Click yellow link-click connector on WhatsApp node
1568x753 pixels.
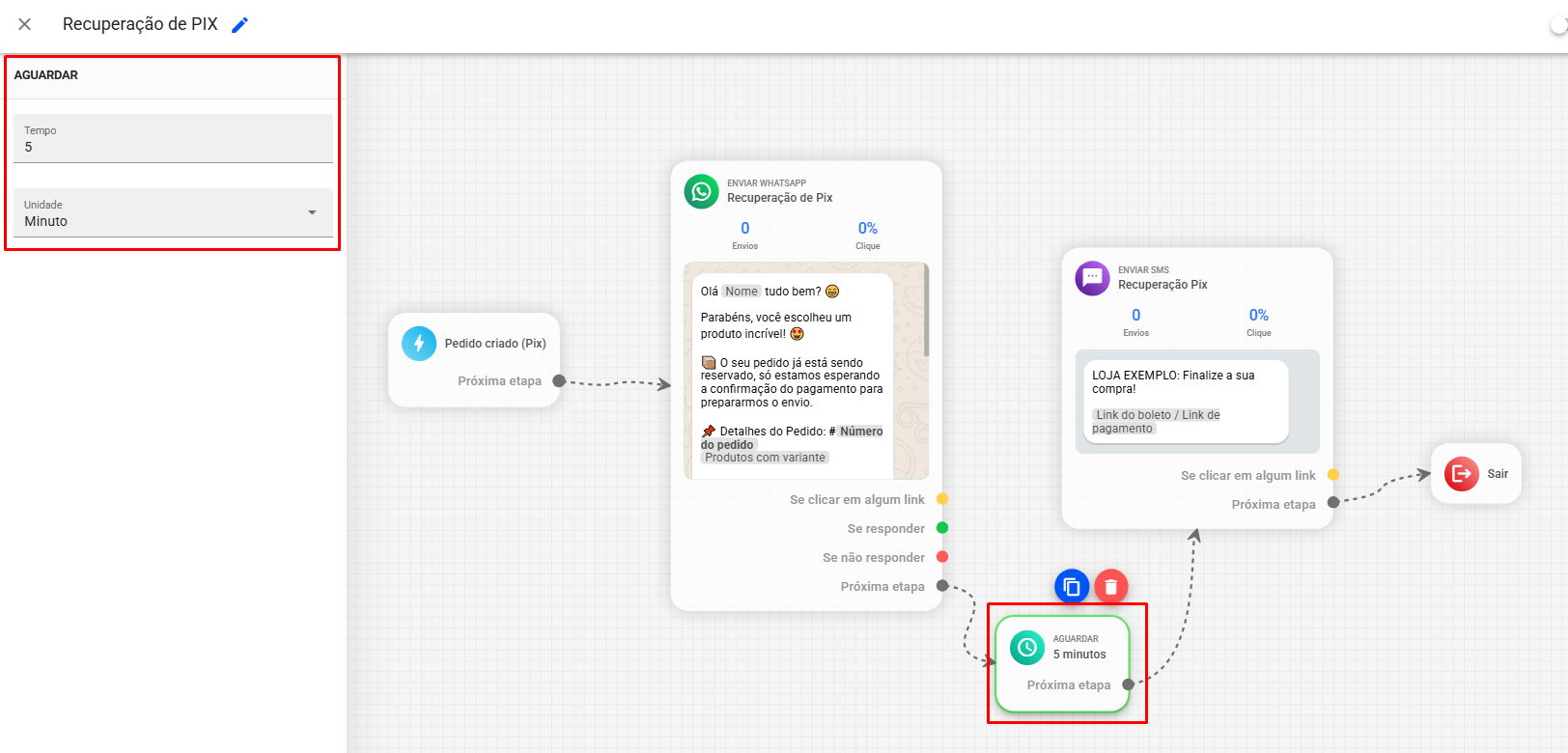pyautogui.click(x=942, y=499)
